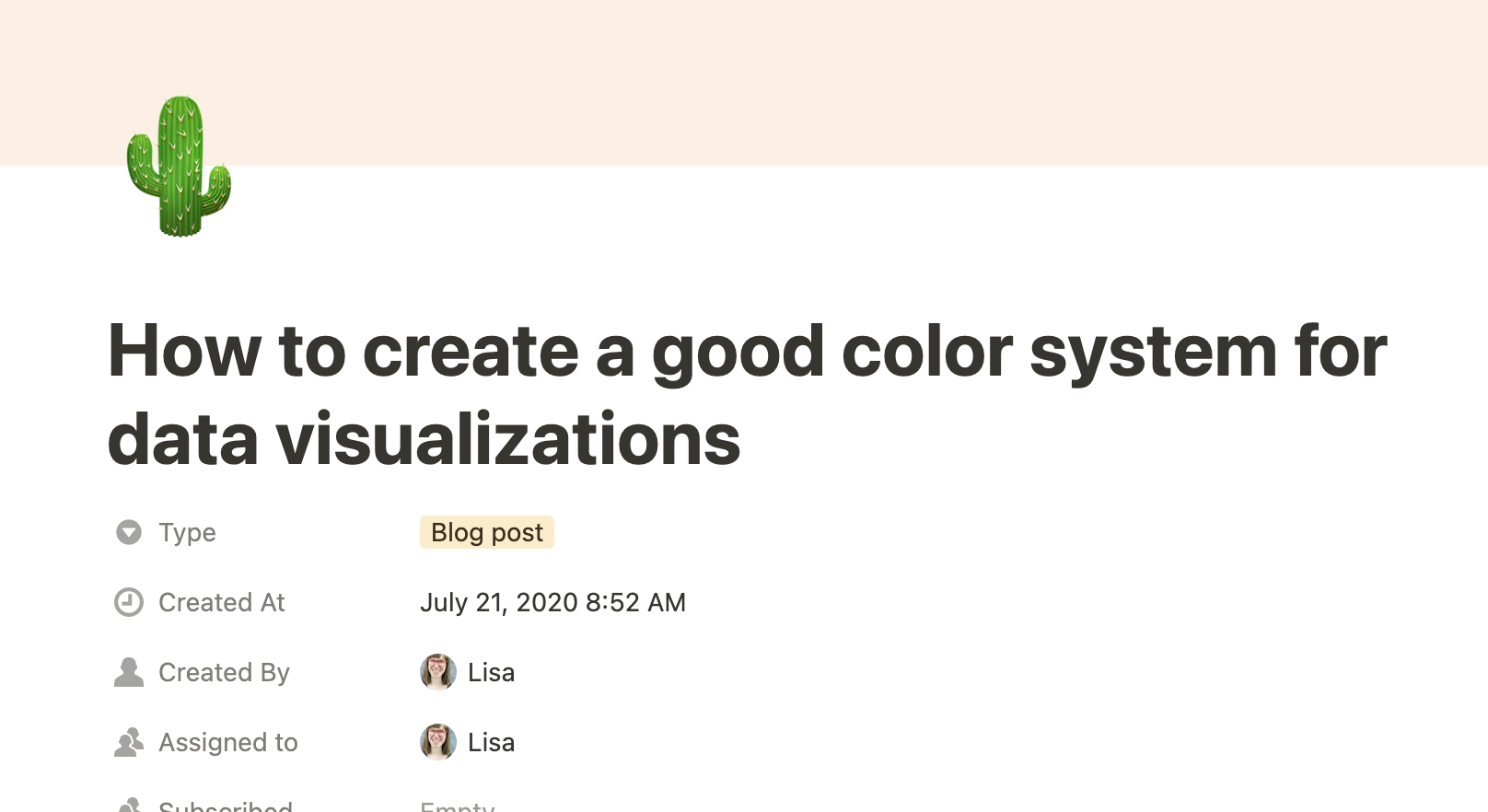Image resolution: width=1488 pixels, height=812 pixels.
Task: Click Lisa's avatar in Created By row
Action: tap(438, 672)
